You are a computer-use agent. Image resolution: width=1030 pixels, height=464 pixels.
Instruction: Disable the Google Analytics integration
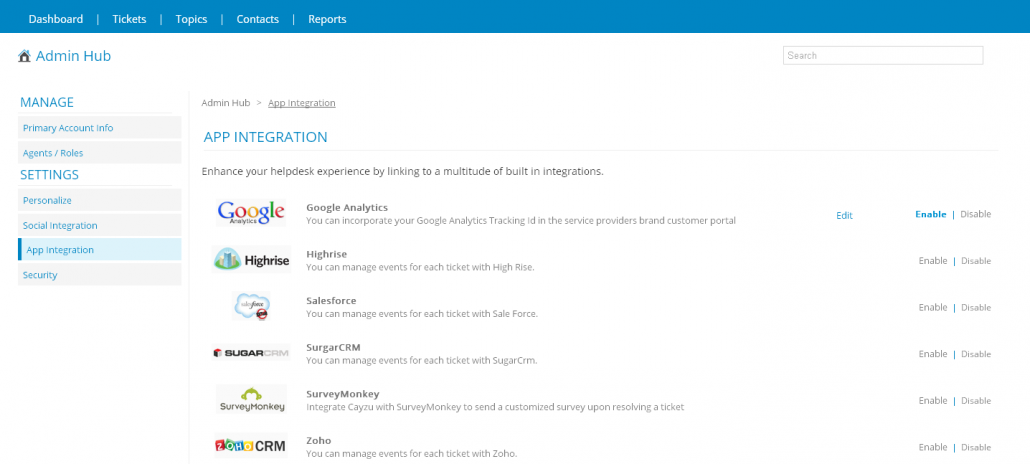975,214
